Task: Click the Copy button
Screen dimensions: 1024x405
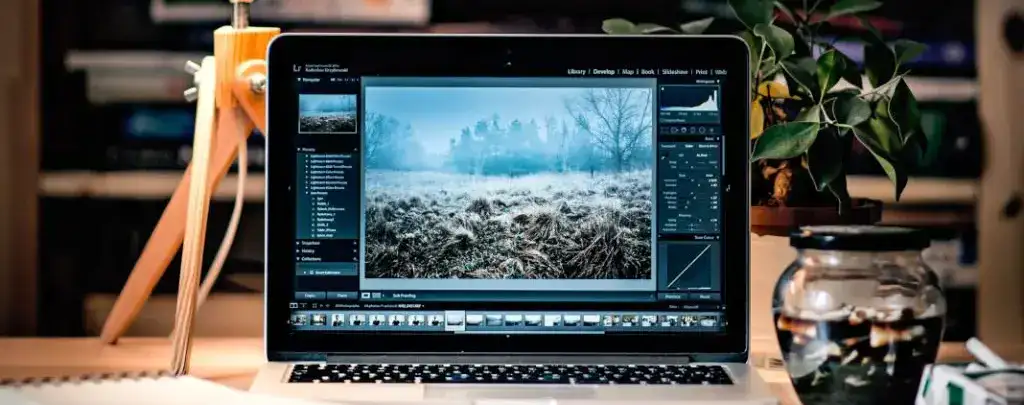Action: pos(310,296)
